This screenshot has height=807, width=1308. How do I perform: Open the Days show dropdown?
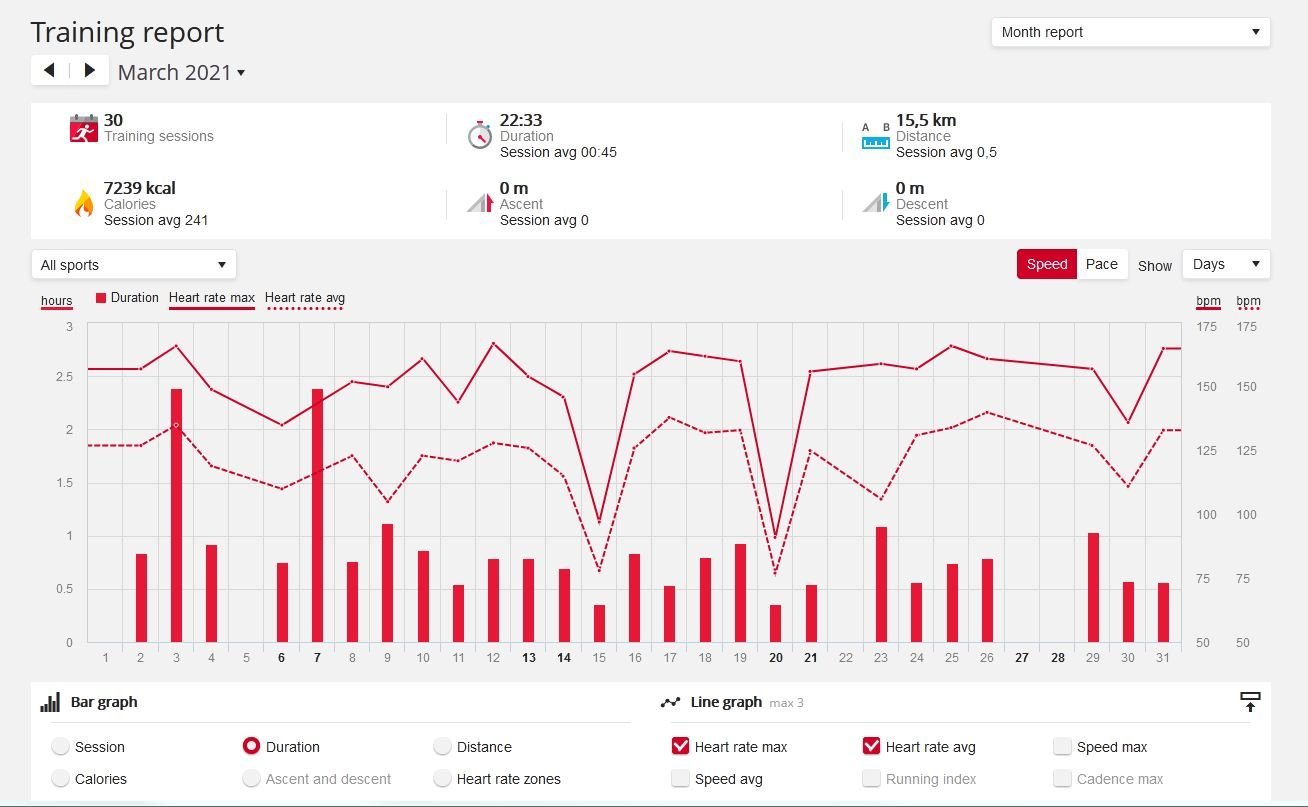(1226, 264)
